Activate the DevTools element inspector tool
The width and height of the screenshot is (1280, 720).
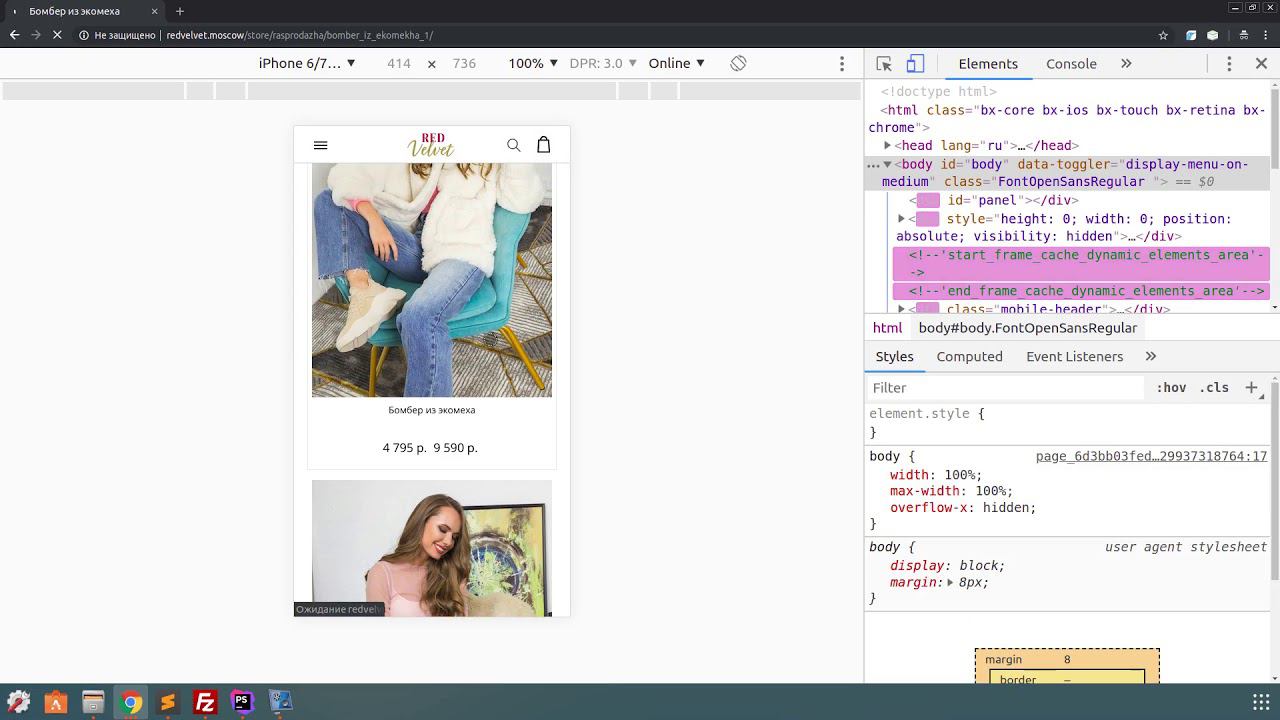[x=884, y=63]
